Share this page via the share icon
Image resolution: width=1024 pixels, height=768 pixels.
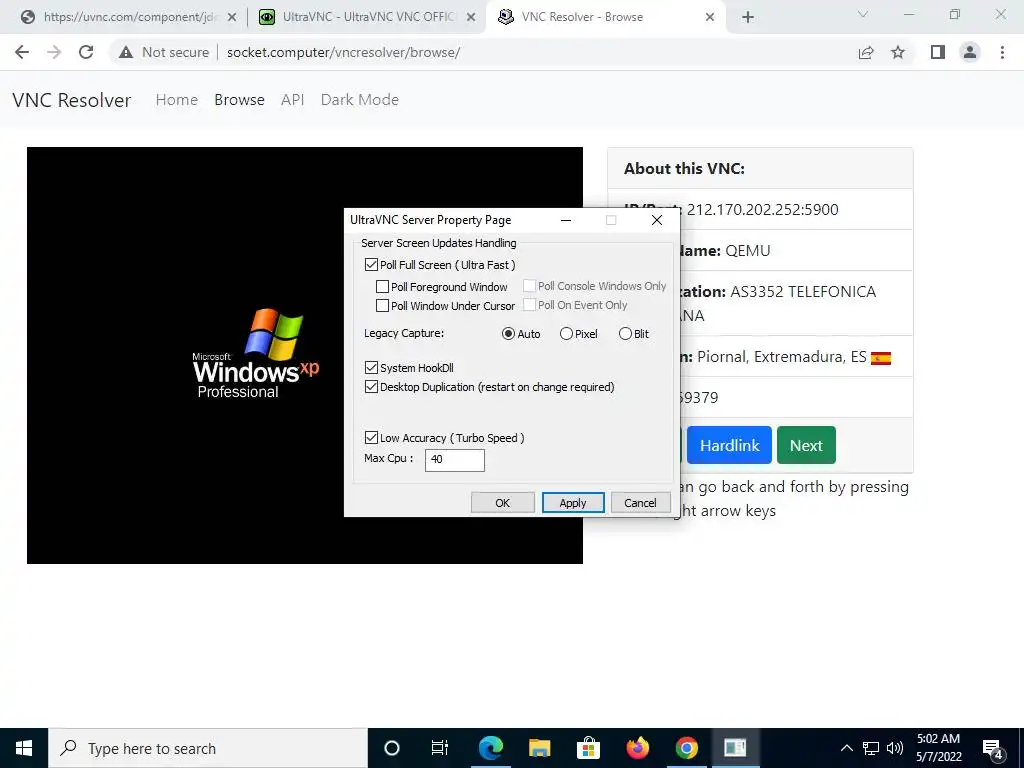(x=866, y=52)
